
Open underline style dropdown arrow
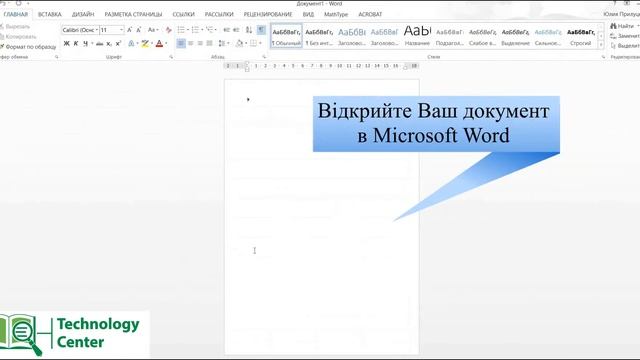92,43
